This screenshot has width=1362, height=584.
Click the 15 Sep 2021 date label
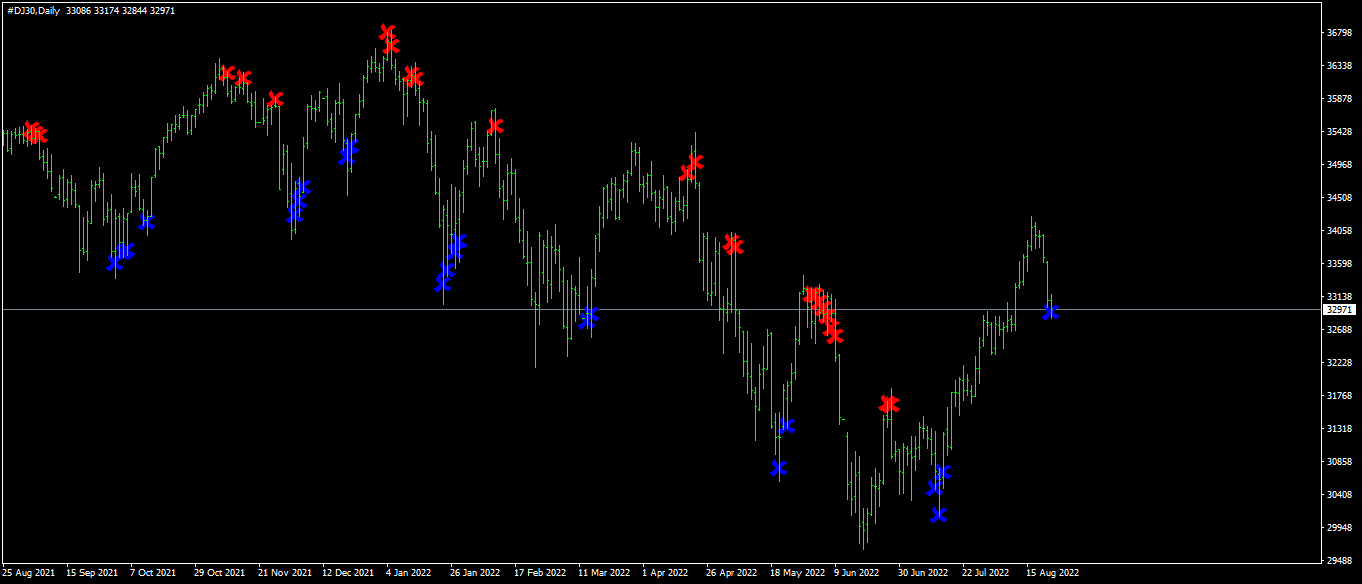pyautogui.click(x=92, y=574)
